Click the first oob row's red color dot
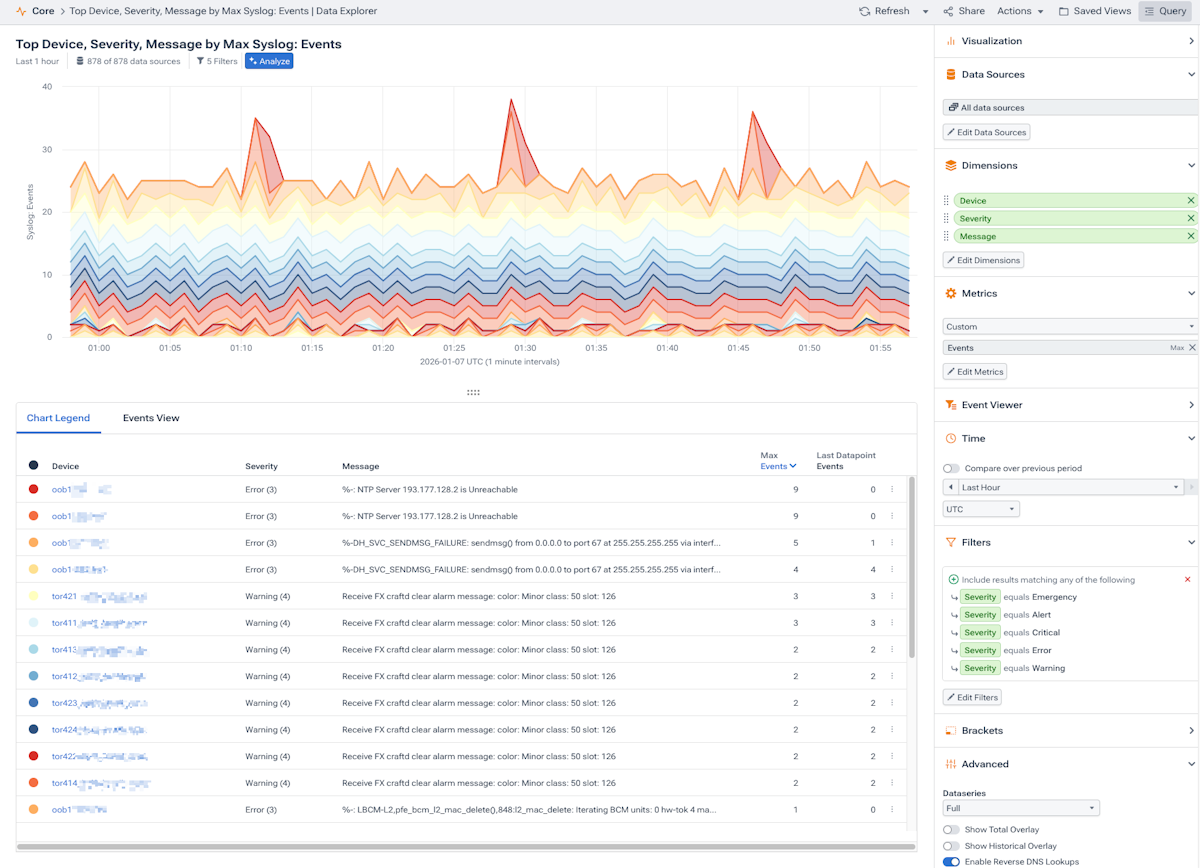The image size is (1200, 868). (33, 490)
